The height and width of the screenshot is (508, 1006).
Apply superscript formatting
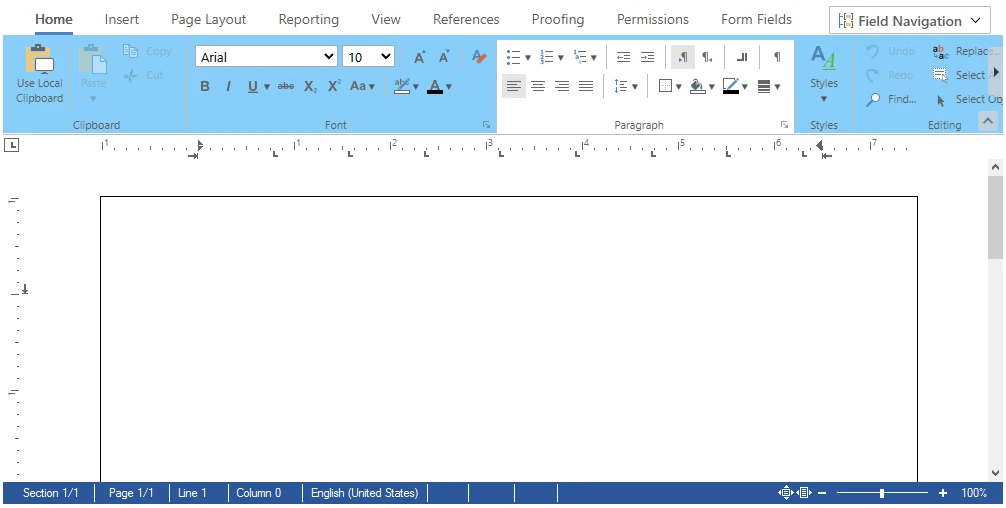[x=334, y=86]
